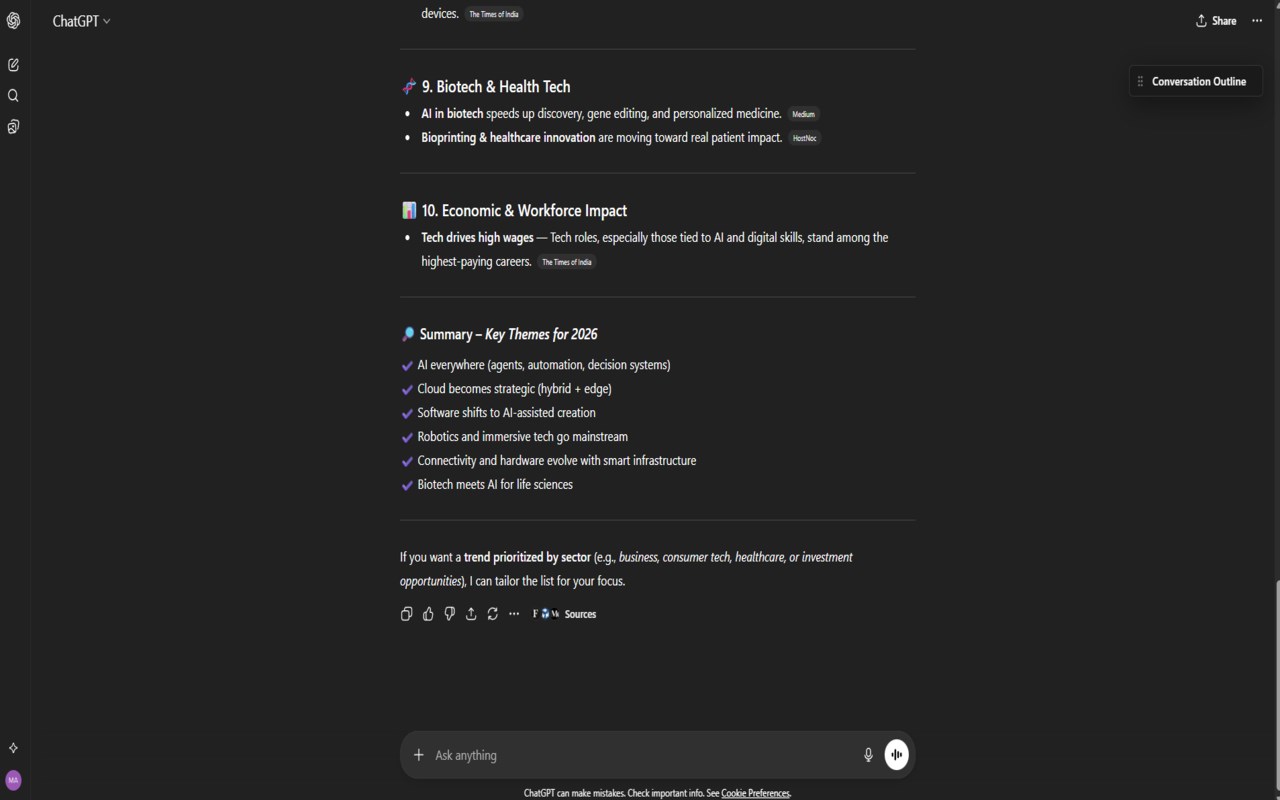The width and height of the screenshot is (1280, 800).
Task: Copy the response with copy icon
Action: tap(406, 614)
